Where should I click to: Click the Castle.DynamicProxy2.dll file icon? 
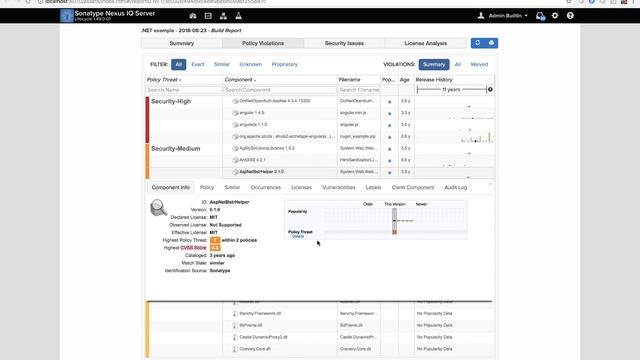[x=235, y=337]
